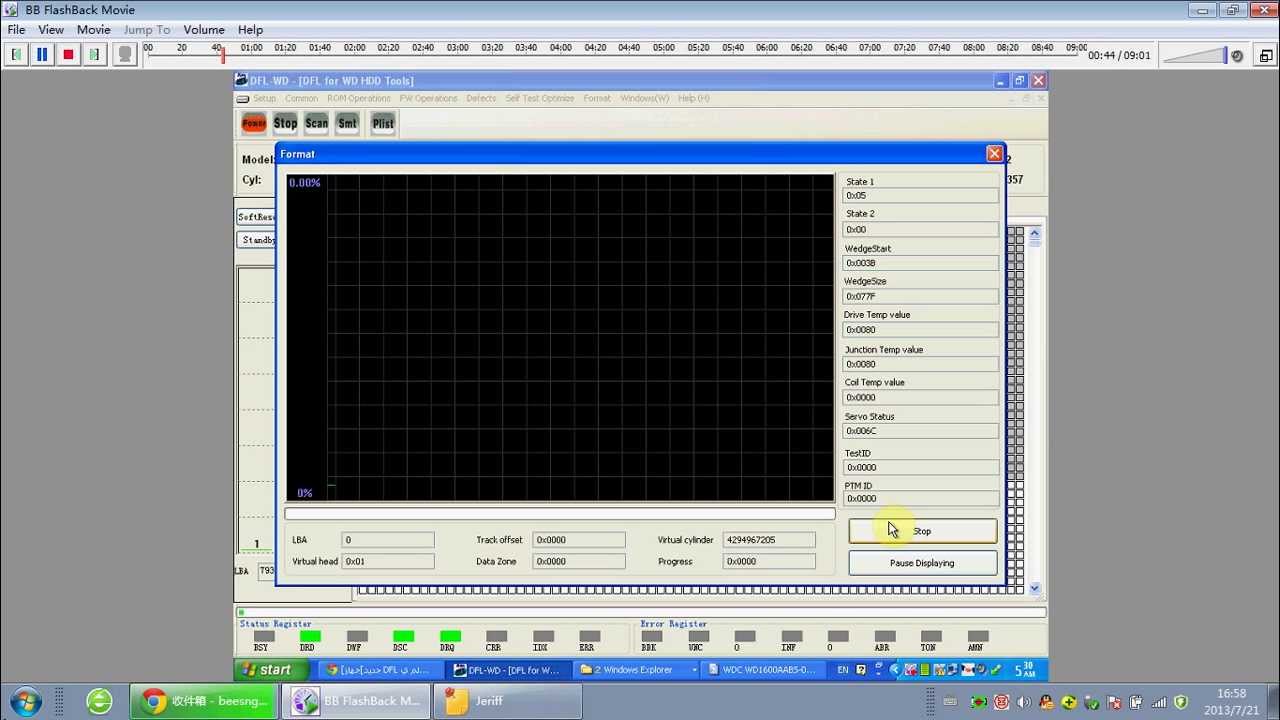
Task: Click the Stop toolbar icon in DFL-WD
Action: pyautogui.click(x=285, y=123)
